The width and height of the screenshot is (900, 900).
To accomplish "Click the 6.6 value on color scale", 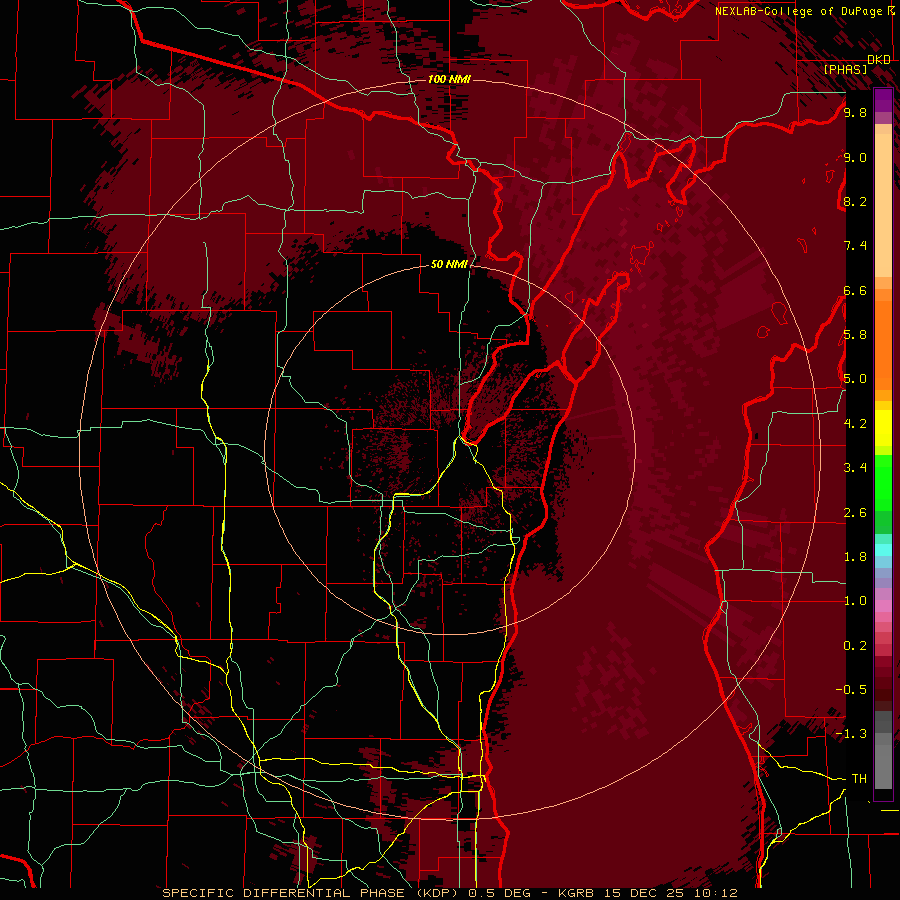I will click(855, 290).
